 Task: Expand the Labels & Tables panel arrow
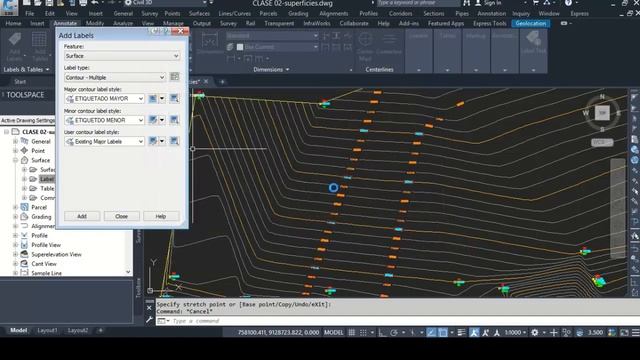tap(47, 70)
